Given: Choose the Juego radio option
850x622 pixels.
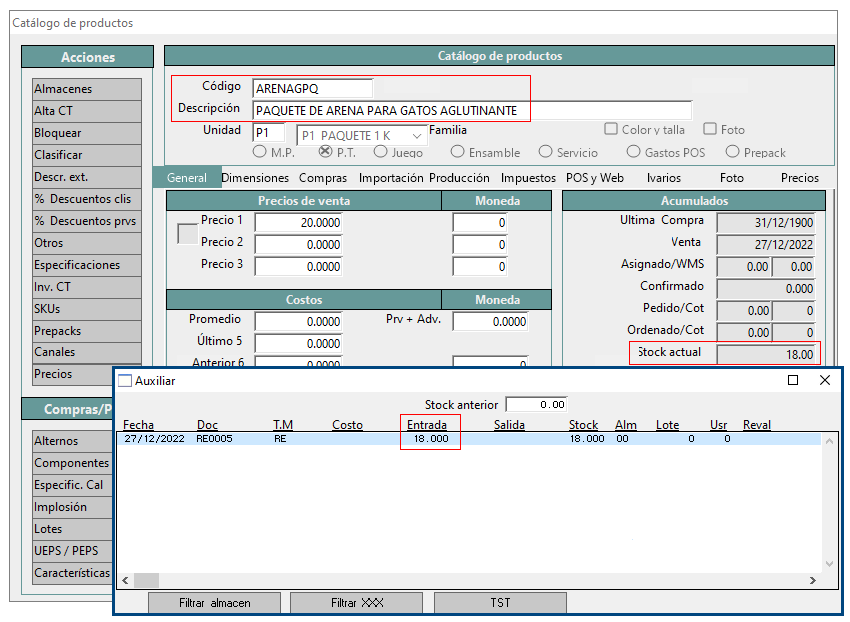Looking at the screenshot, I should [x=381, y=152].
